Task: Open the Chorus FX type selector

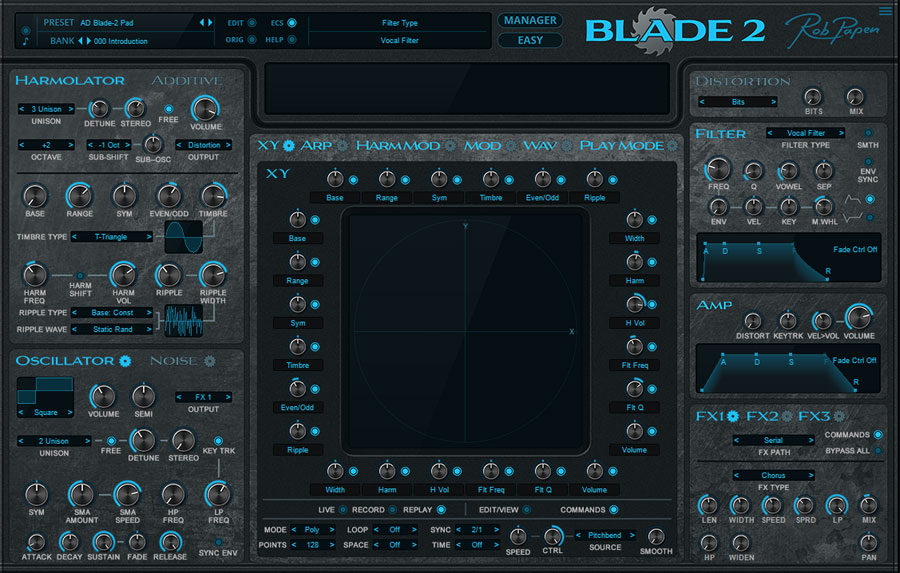Action: coord(773,475)
